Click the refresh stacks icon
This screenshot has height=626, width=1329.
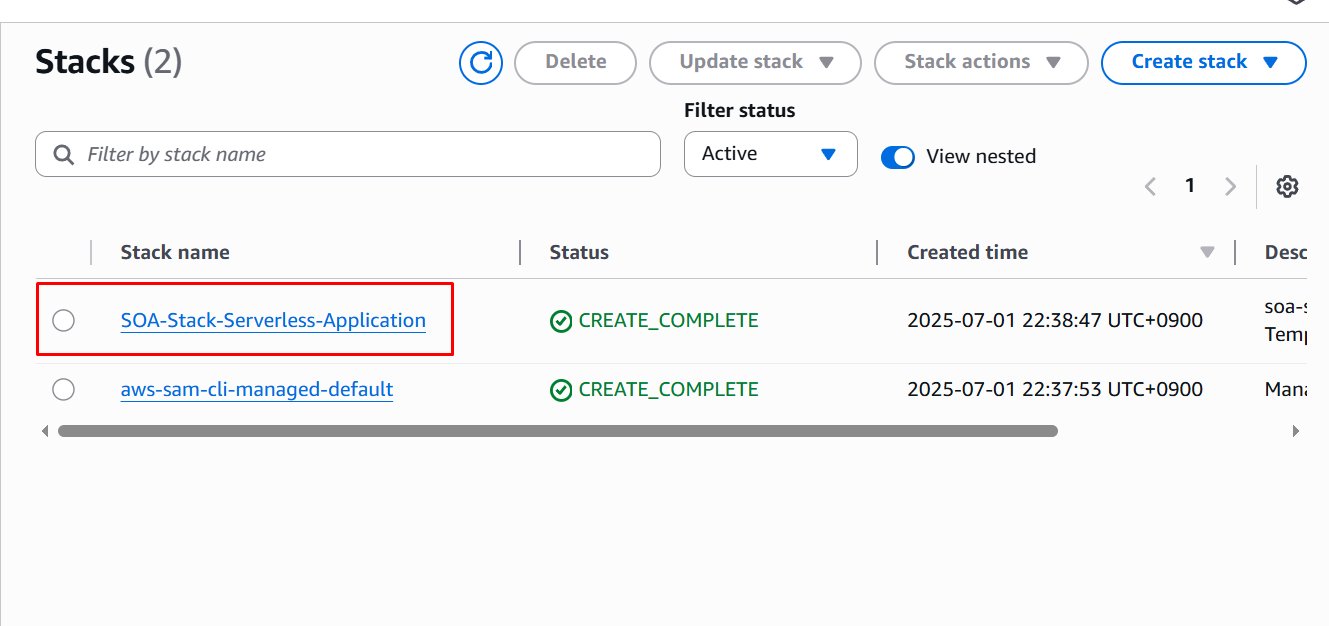point(481,63)
